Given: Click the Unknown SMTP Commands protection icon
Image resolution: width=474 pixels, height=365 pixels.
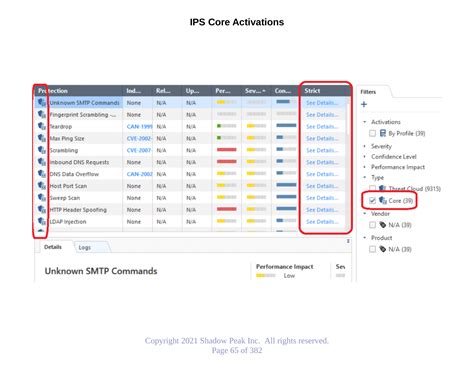Looking at the screenshot, I should [x=42, y=102].
